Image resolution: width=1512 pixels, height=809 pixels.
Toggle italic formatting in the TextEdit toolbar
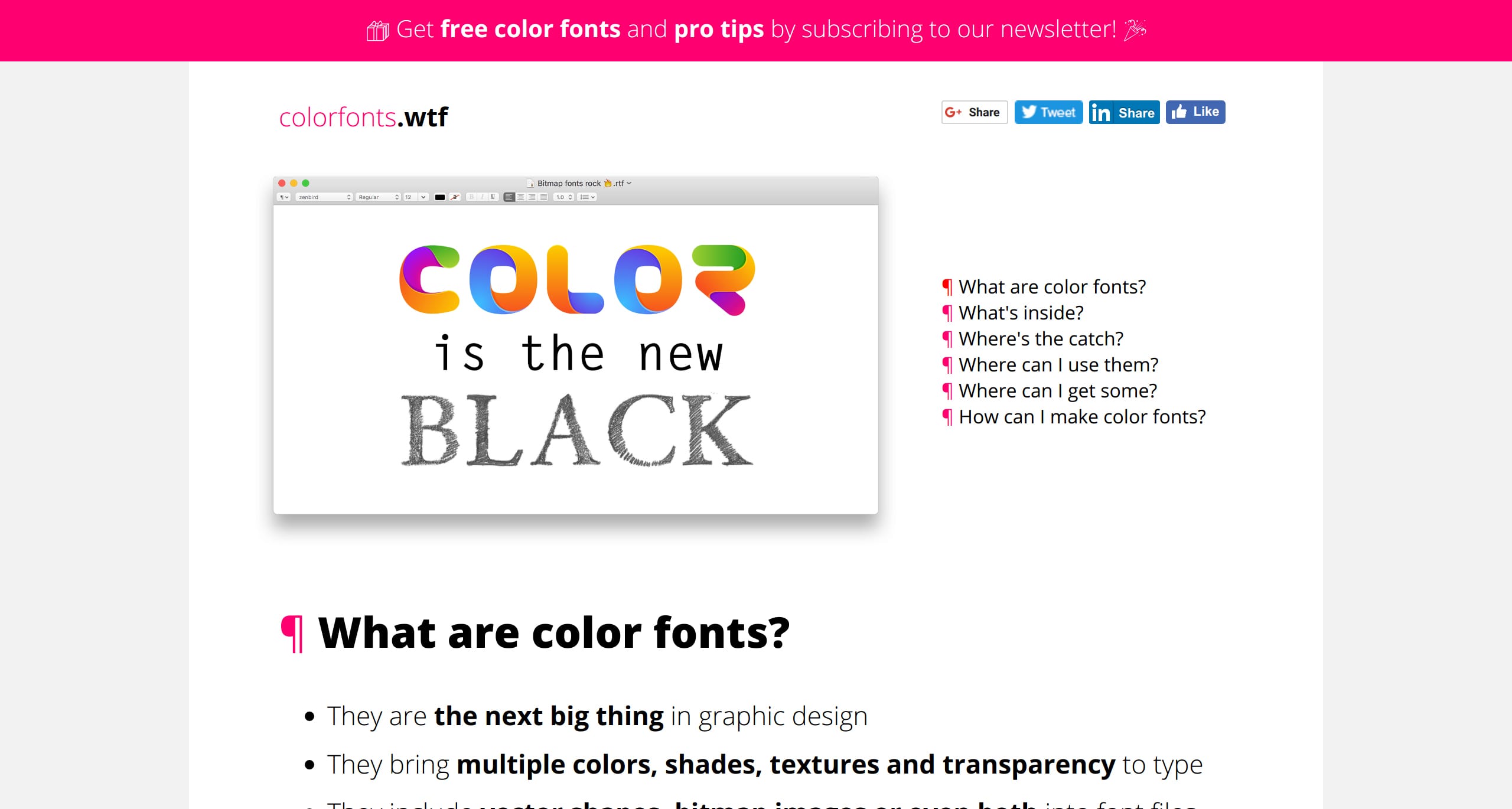482,197
